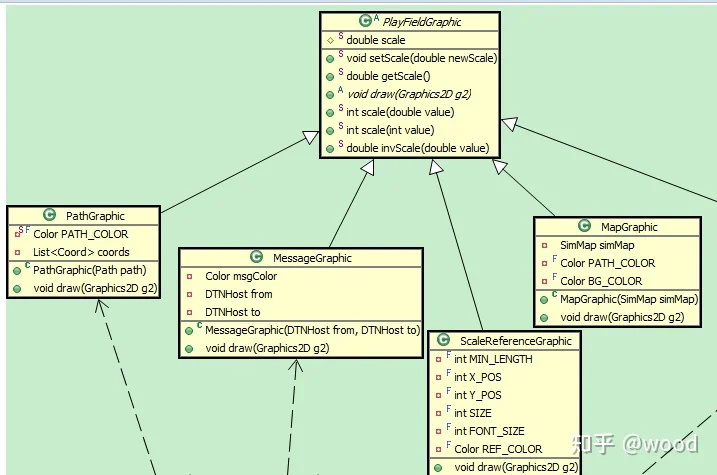
Task: Click the red field icon beside Color REF_COLOR
Action: [x=439, y=450]
